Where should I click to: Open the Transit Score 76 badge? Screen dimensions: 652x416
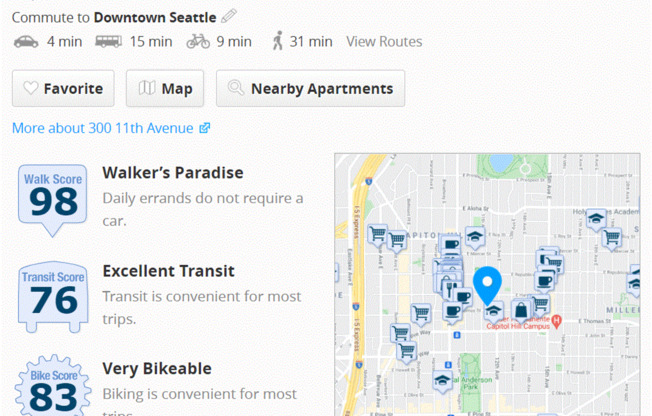tap(53, 297)
